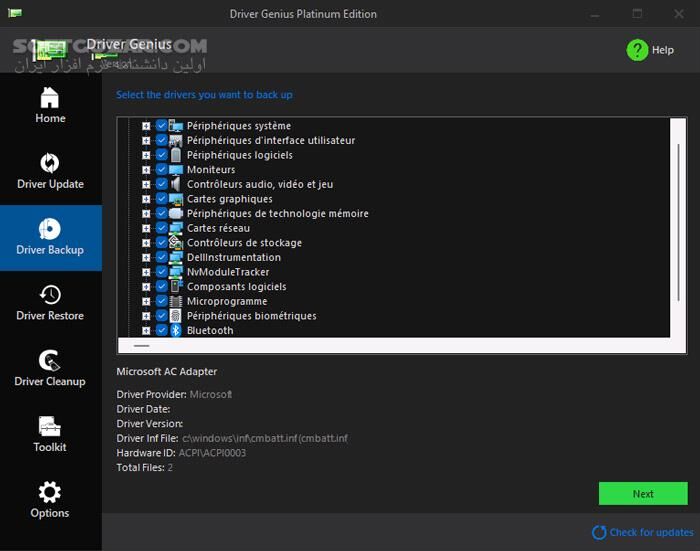Click the Contrôleurs de stockage icon
The width and height of the screenshot is (700, 551).
pyautogui.click(x=175, y=243)
